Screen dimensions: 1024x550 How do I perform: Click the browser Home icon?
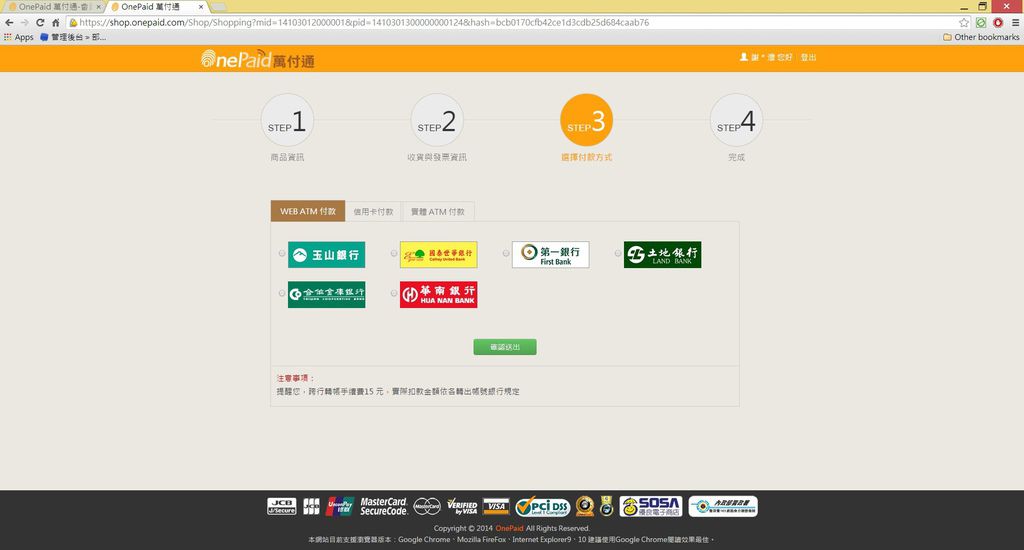(56, 22)
